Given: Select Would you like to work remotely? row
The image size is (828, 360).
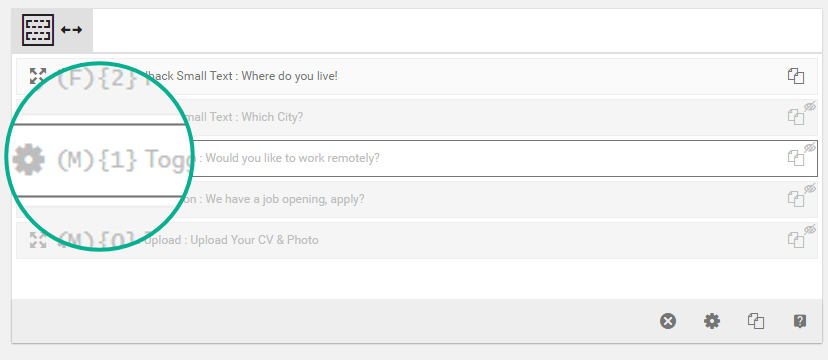Looking at the screenshot, I should coord(417,158).
